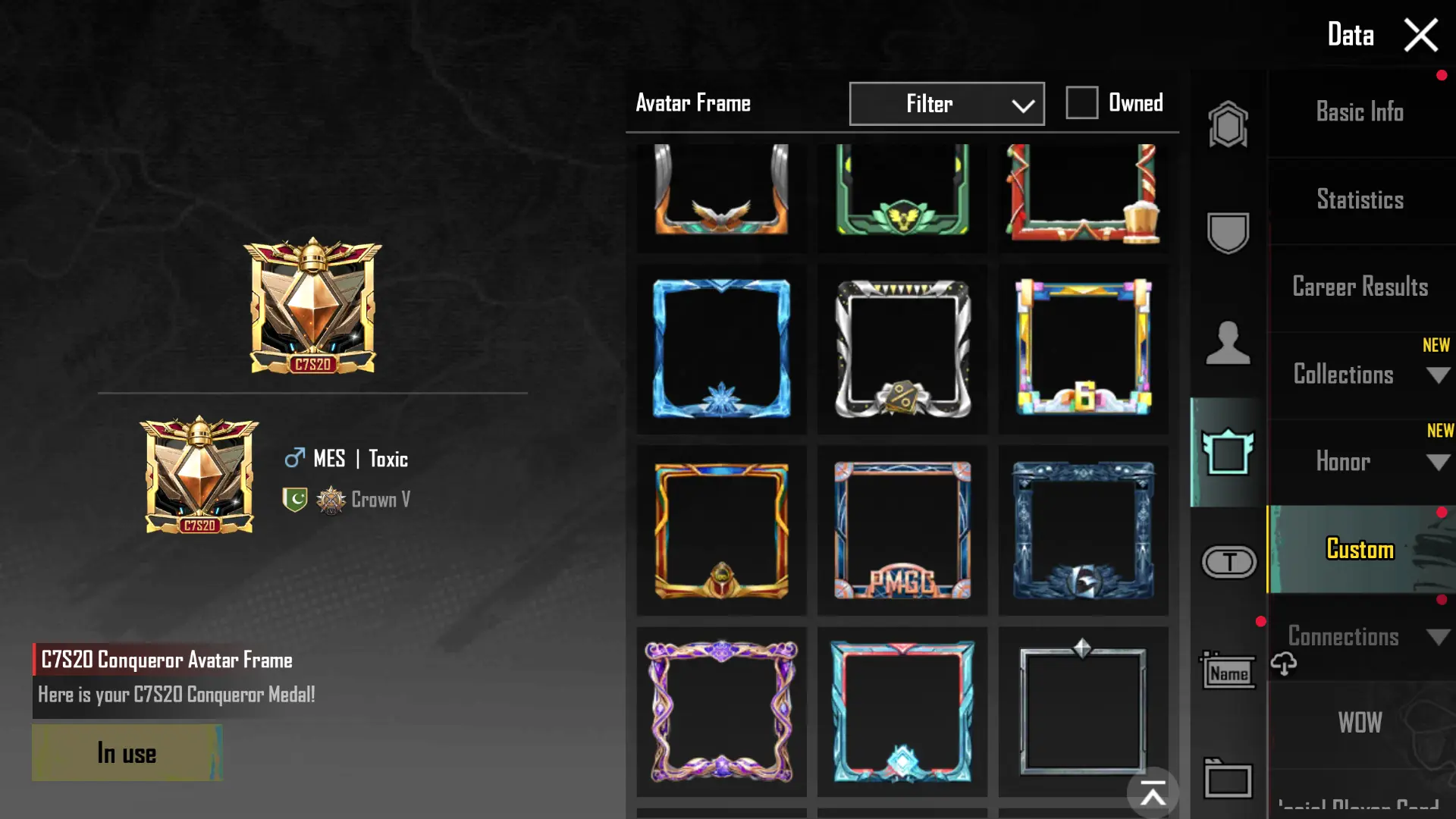Expand the Honor menu arrow
Screen dimensions: 1456x819
[1438, 462]
